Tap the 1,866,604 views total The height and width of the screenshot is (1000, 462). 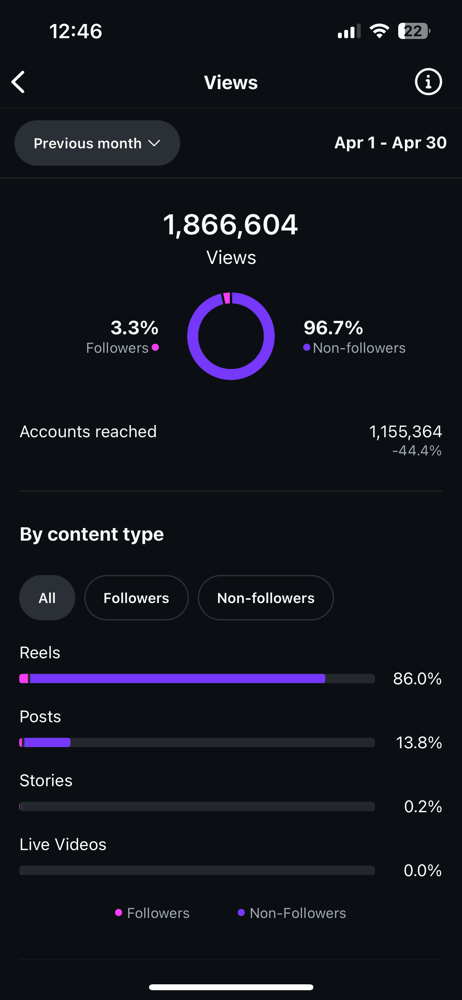[231, 224]
